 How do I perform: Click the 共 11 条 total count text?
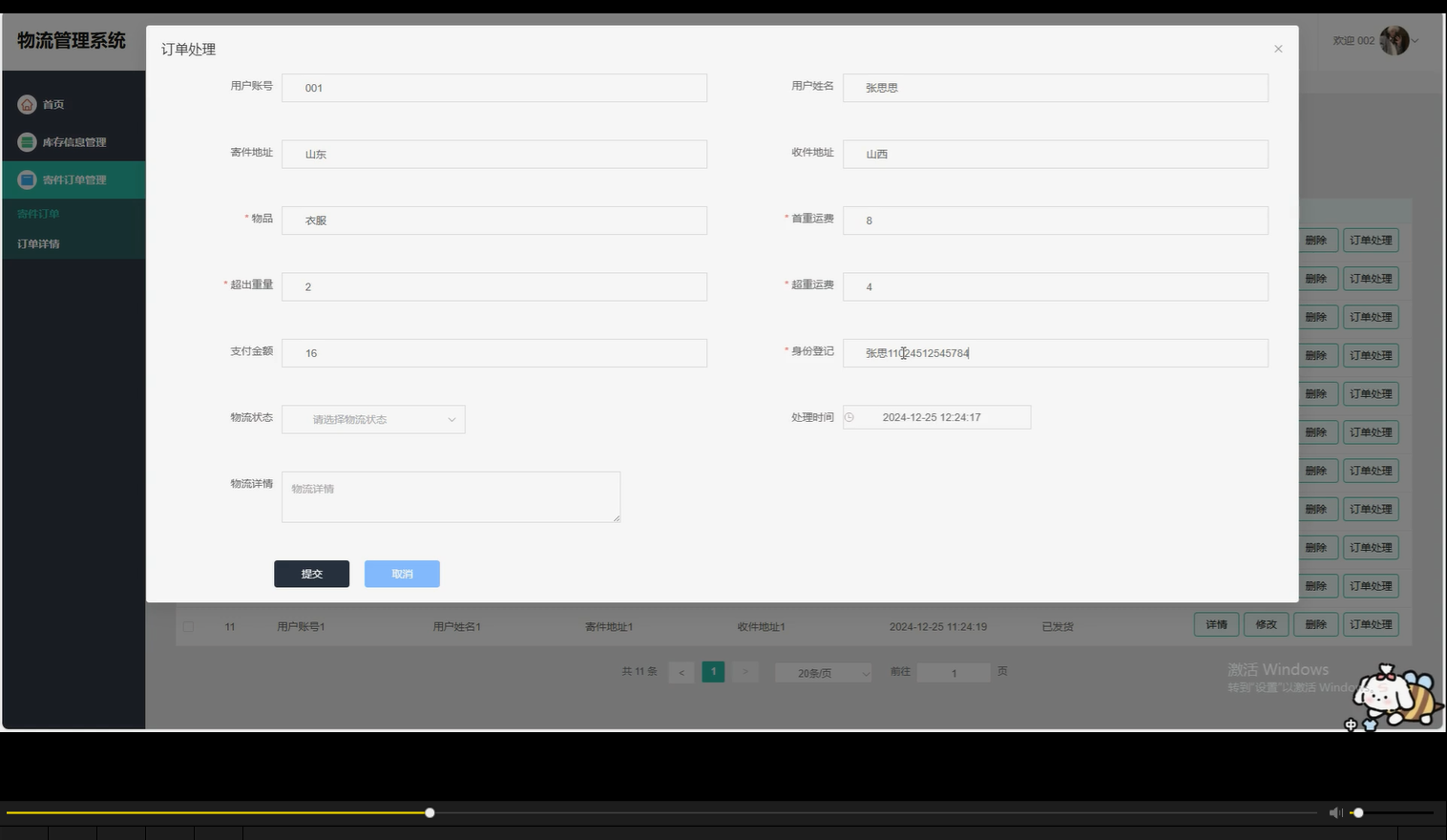click(x=640, y=671)
